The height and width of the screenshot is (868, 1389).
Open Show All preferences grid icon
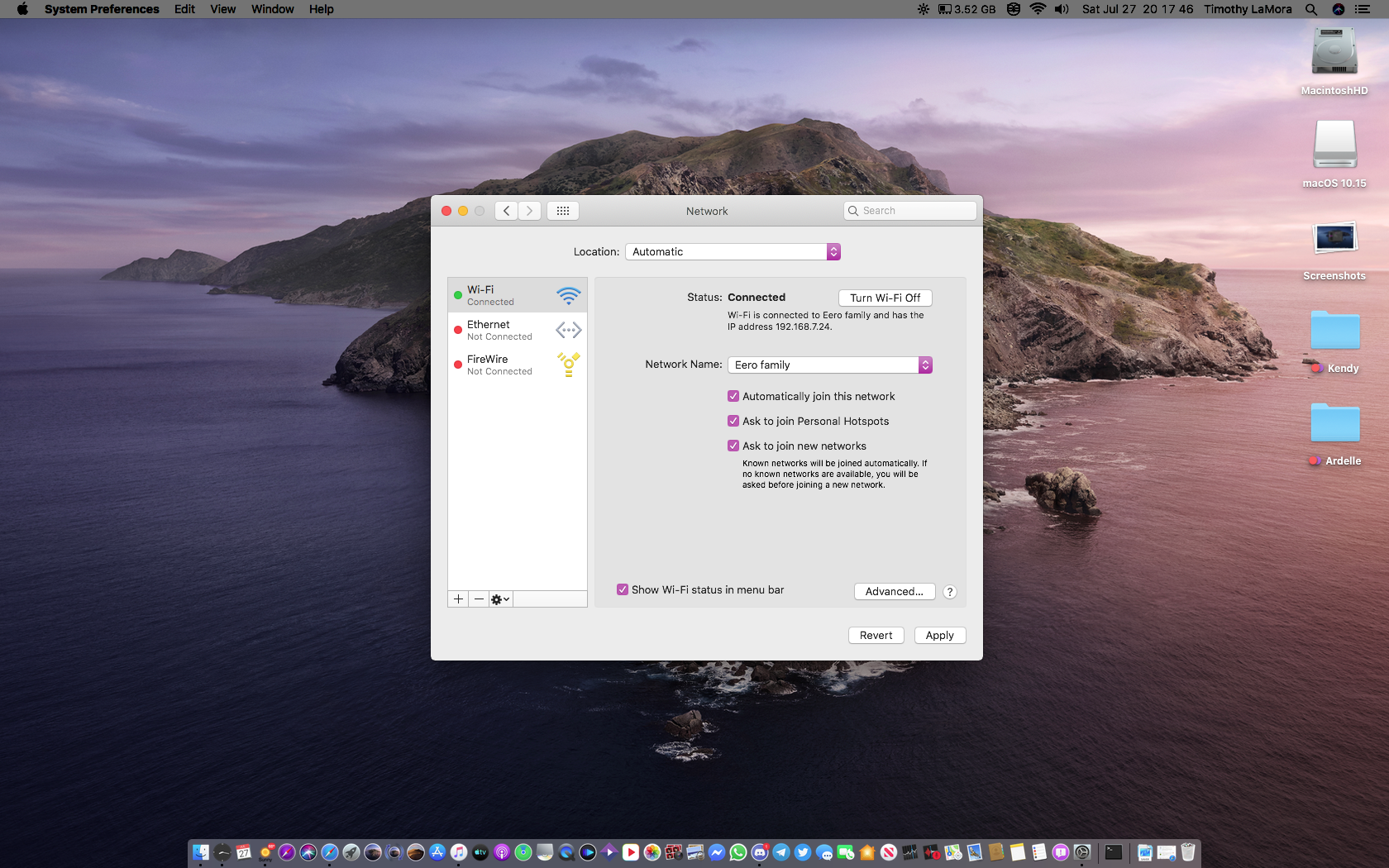point(563,211)
